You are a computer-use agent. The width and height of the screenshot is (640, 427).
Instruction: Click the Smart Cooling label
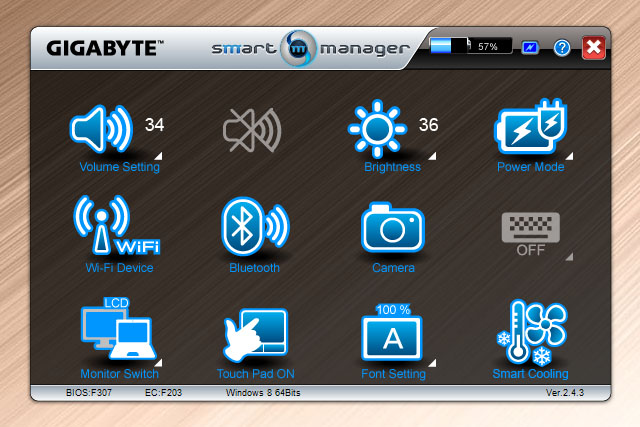pyautogui.click(x=530, y=374)
